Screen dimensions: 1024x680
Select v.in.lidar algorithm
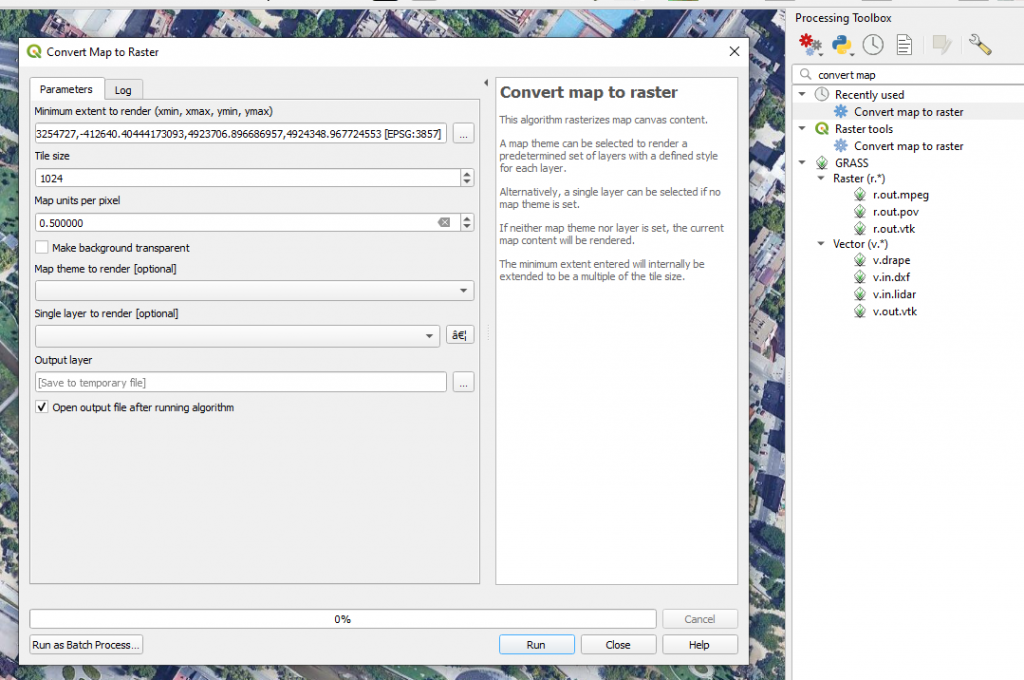tap(894, 294)
